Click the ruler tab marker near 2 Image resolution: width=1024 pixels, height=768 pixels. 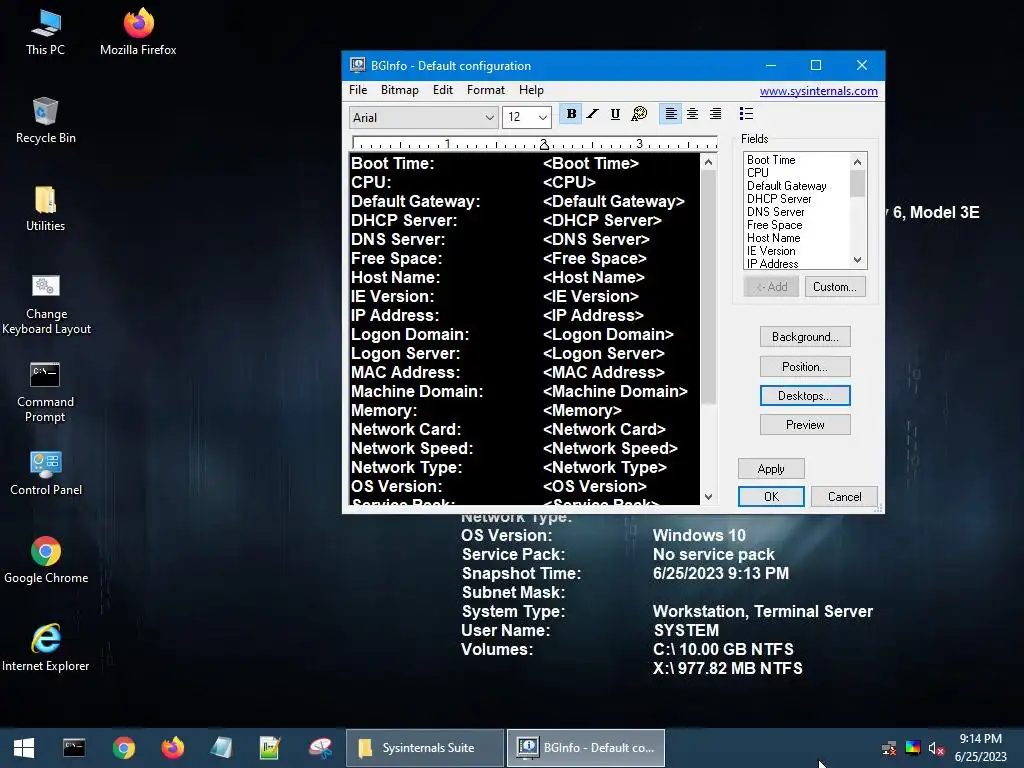(x=543, y=145)
